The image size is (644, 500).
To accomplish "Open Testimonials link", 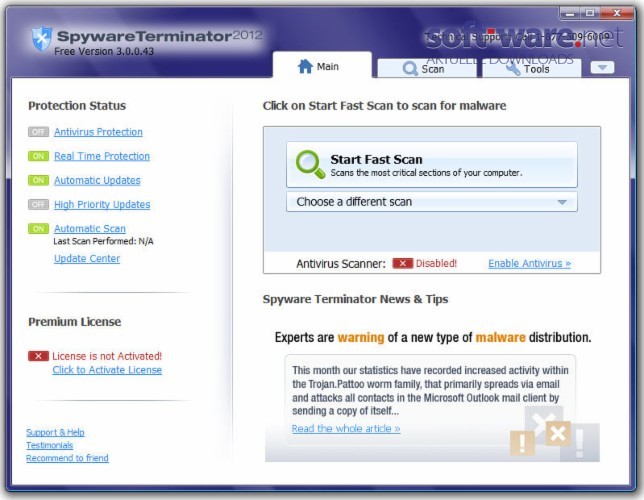I will click(50, 445).
